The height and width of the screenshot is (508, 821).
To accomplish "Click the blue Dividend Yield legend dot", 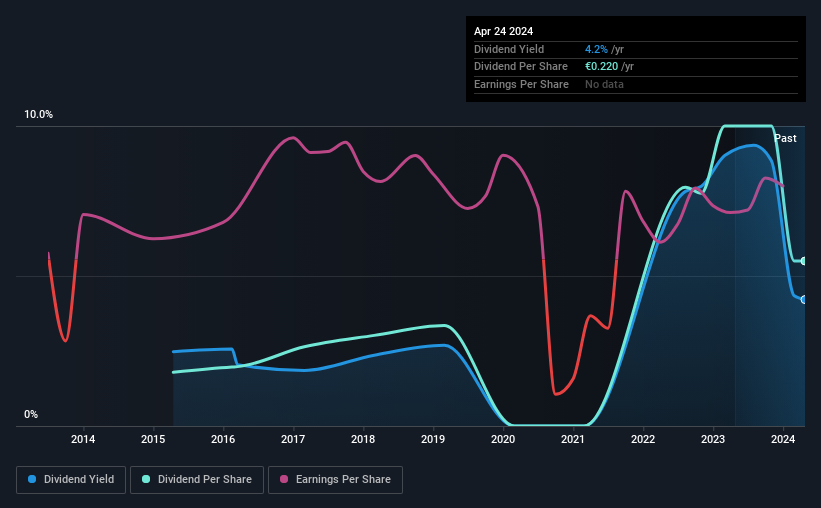I will pyautogui.click(x=32, y=479).
